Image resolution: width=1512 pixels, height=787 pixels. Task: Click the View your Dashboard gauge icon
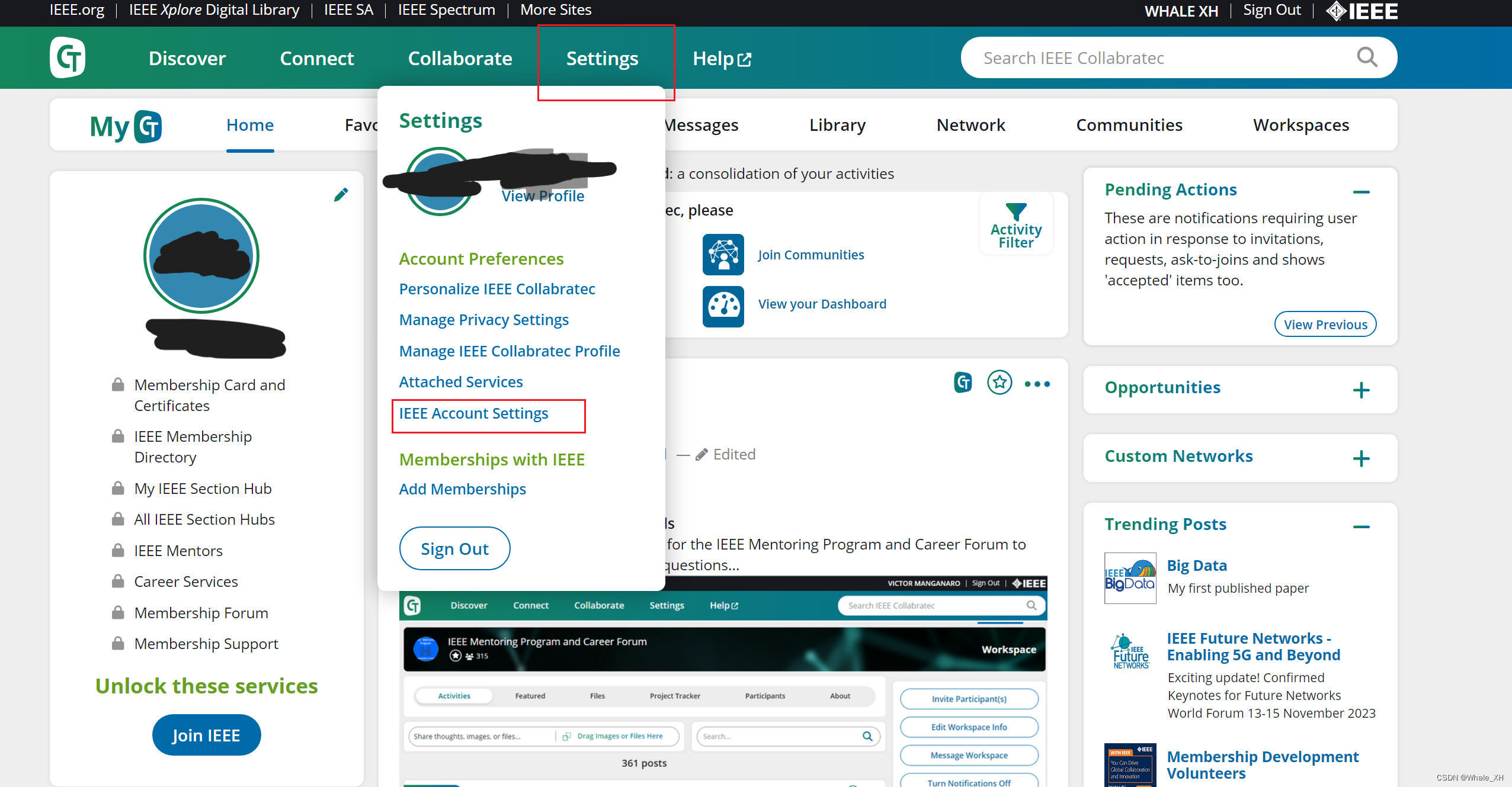pyautogui.click(x=723, y=306)
